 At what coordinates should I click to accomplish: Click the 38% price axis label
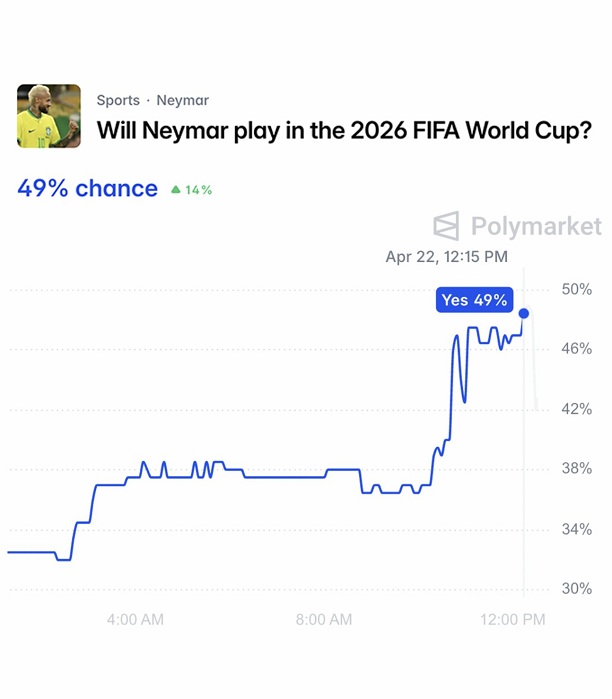[576, 469]
